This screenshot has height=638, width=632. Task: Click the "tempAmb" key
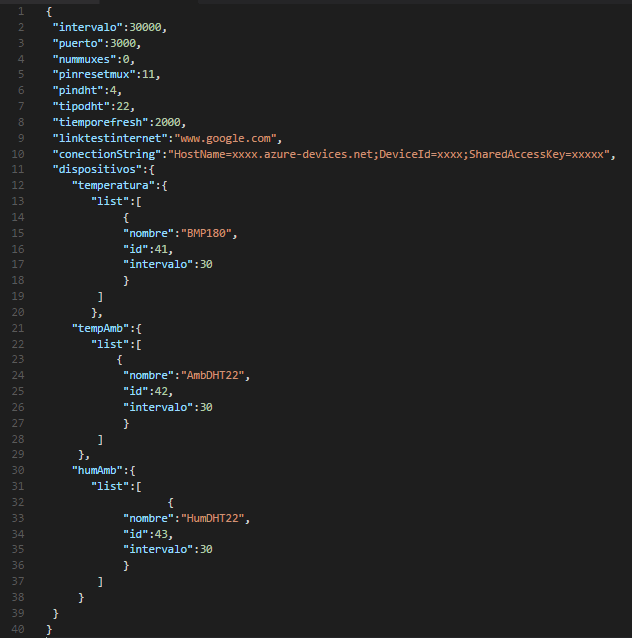coord(100,328)
